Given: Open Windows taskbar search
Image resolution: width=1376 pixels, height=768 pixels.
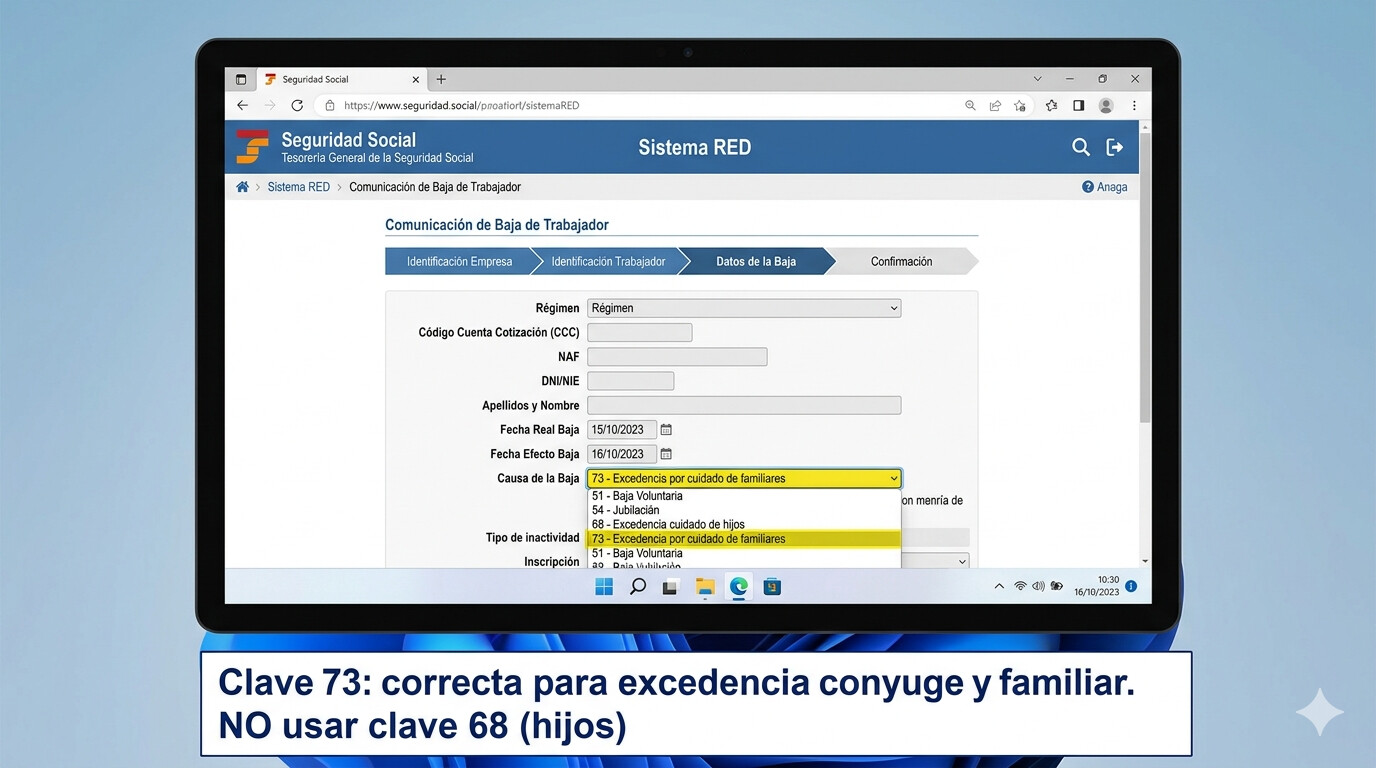Looking at the screenshot, I should tap(637, 587).
